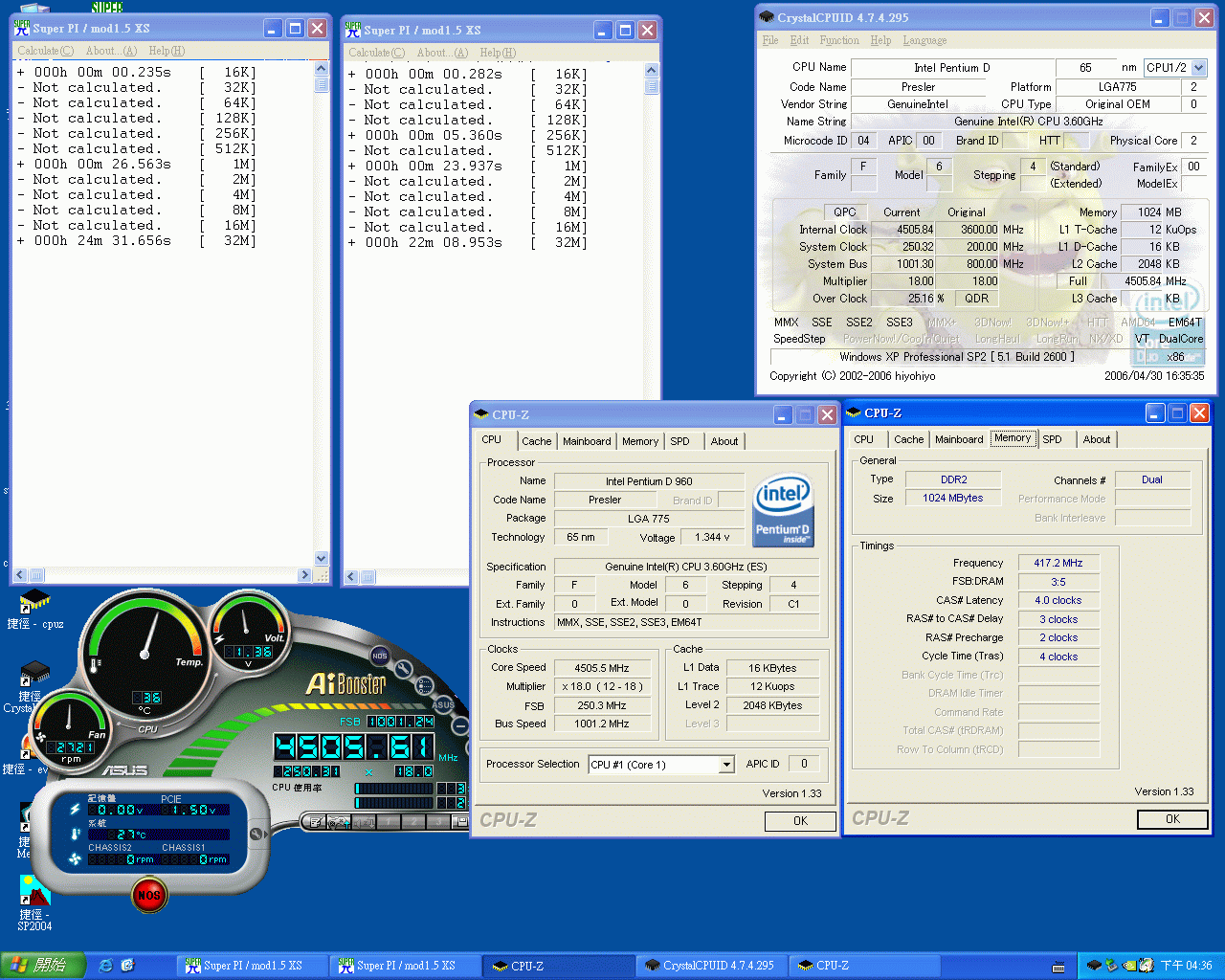Switch to first Super PI taskbar button
The width and height of the screenshot is (1225, 980).
(x=252, y=966)
